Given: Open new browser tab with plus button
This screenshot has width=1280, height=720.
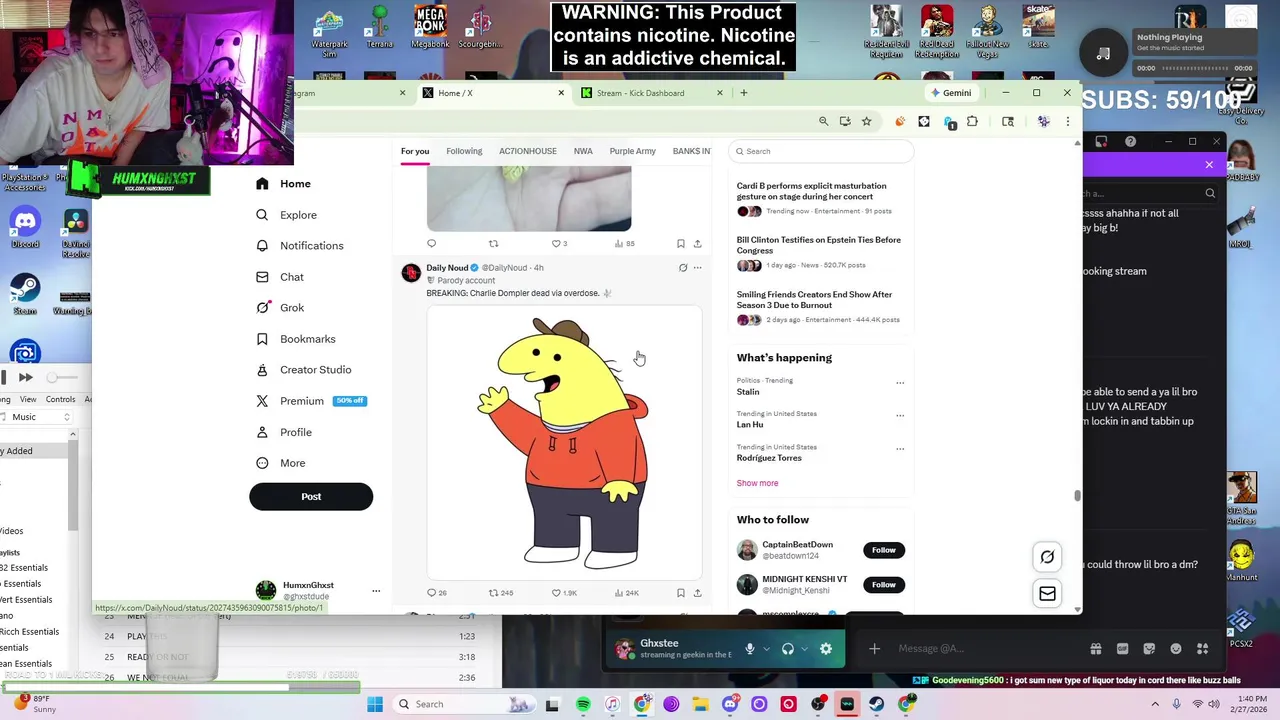Looking at the screenshot, I should pyautogui.click(x=744, y=93).
